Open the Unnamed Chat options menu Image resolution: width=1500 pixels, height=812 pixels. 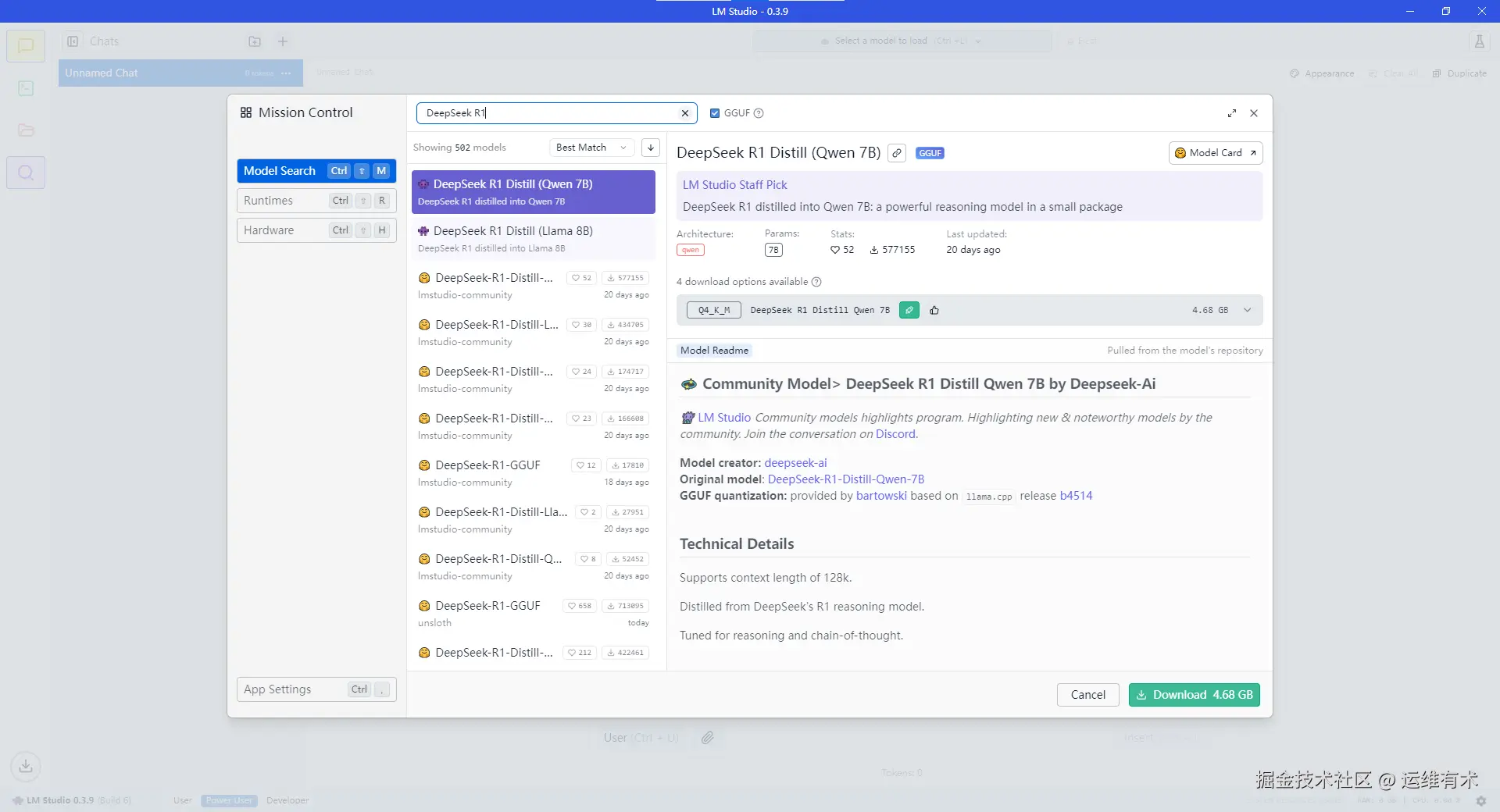pos(286,73)
